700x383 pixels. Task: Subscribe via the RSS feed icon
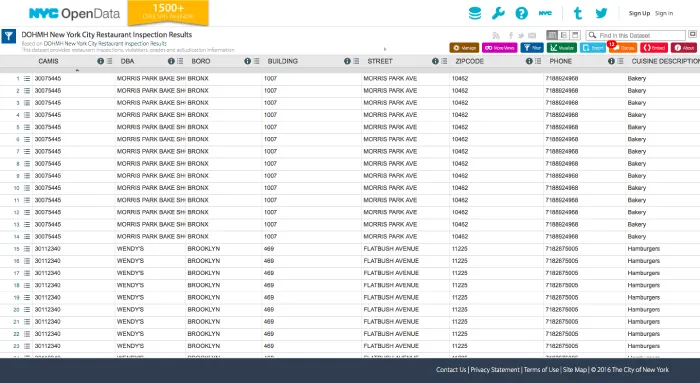(496, 35)
